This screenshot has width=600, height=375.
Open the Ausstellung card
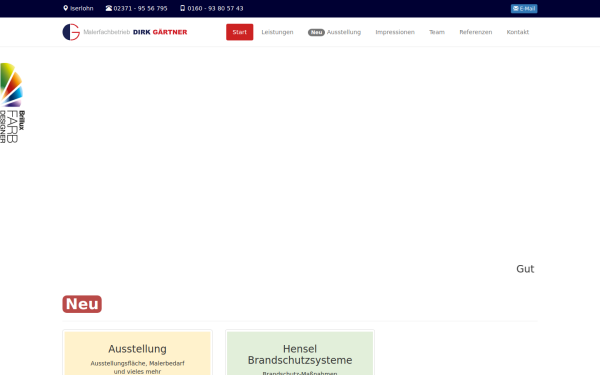(x=137, y=353)
